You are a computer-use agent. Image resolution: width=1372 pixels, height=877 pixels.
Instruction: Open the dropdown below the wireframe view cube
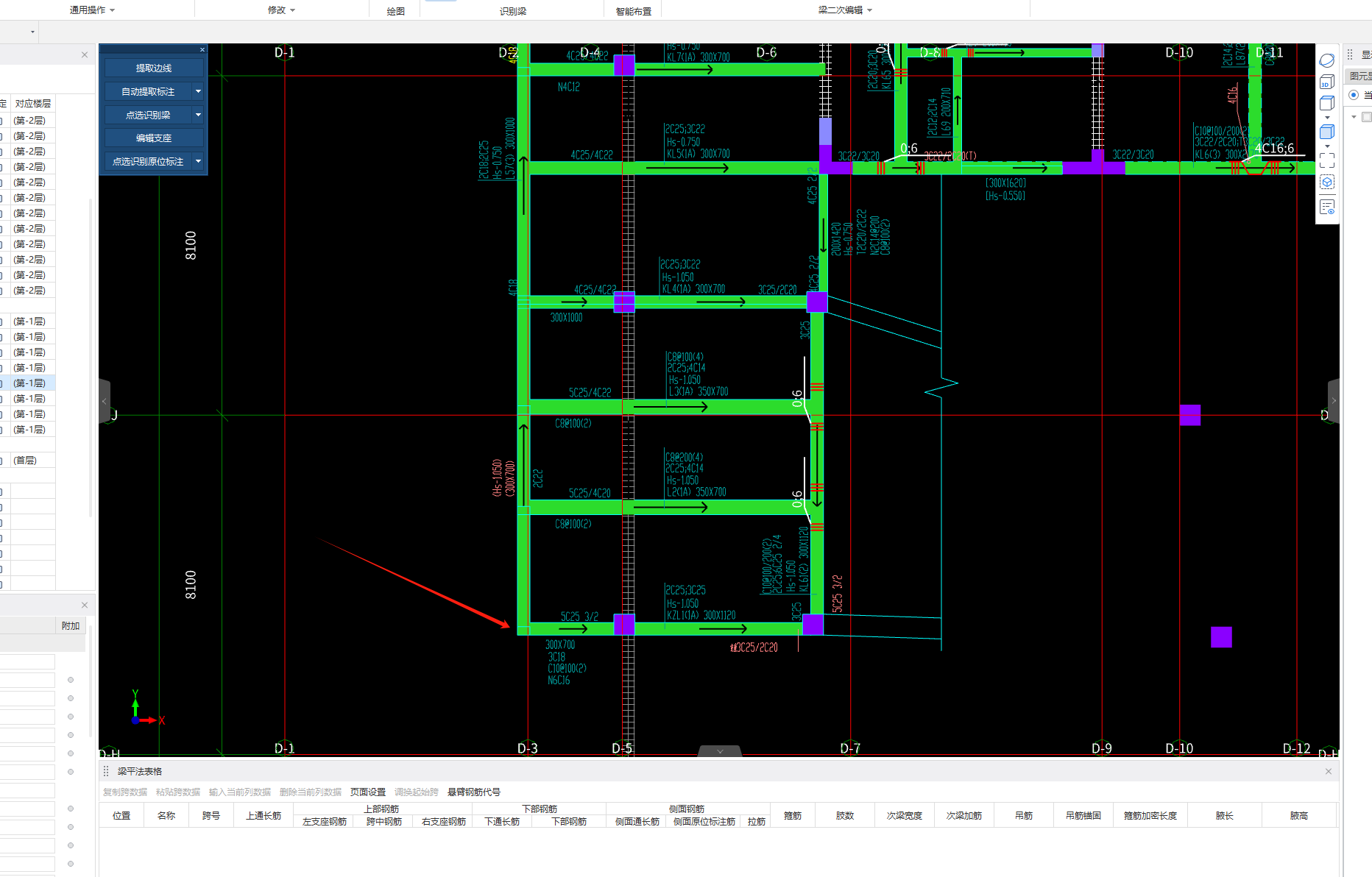[x=1327, y=118]
